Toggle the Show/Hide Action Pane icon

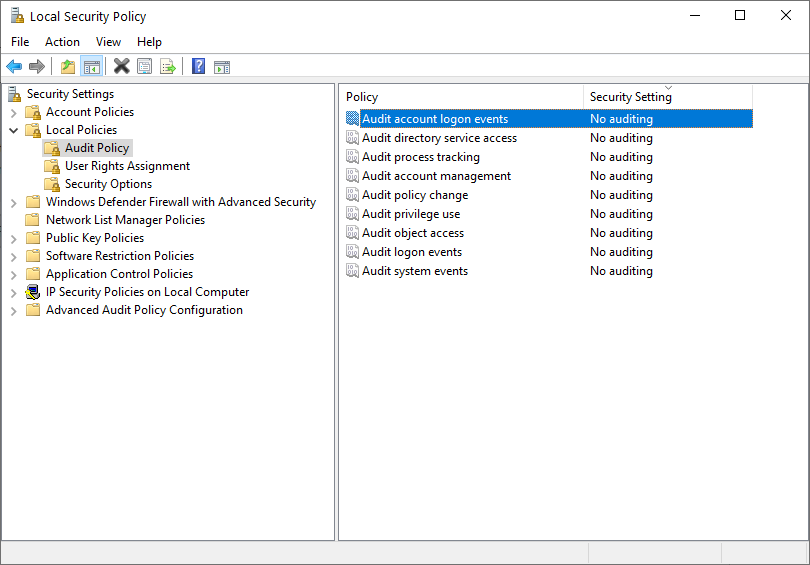click(222, 67)
